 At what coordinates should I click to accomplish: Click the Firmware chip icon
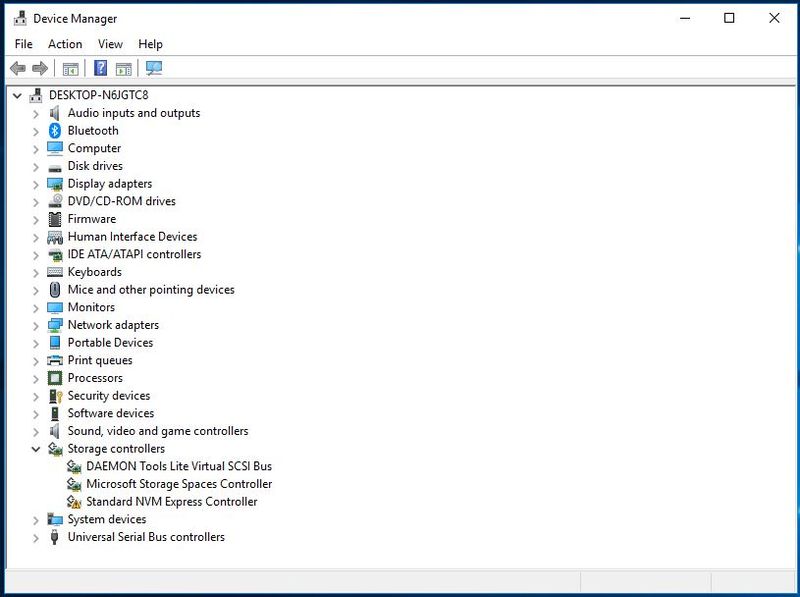[55, 219]
